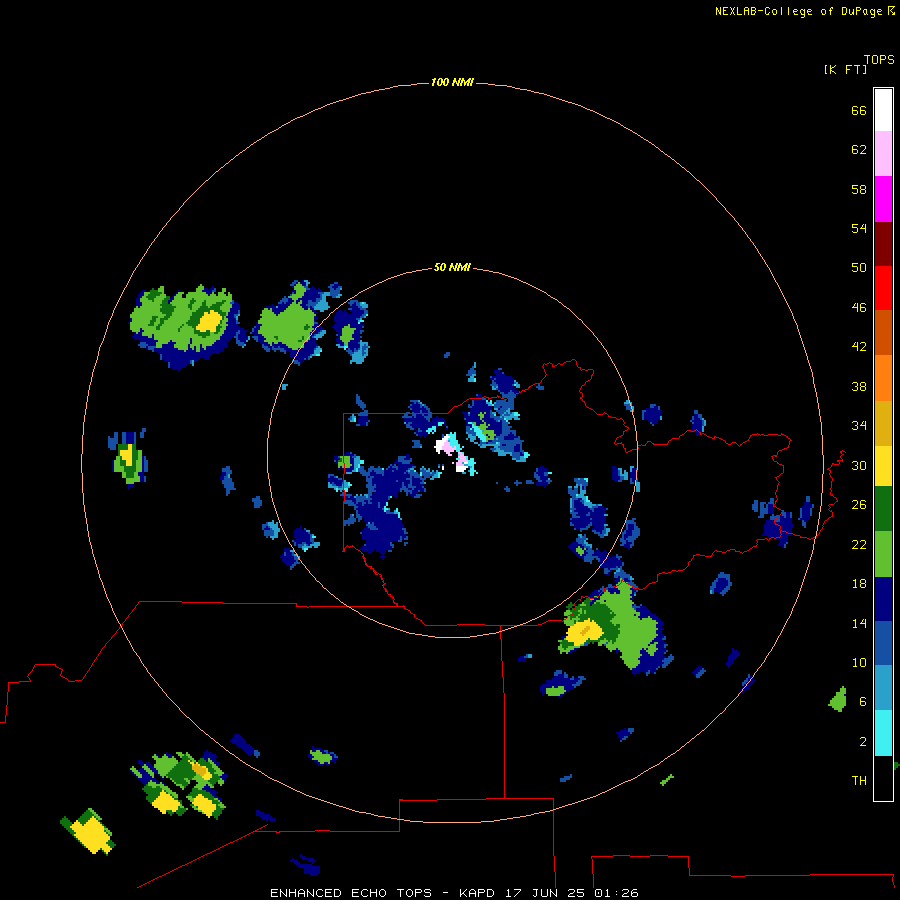Click the legend value 58

[859, 189]
